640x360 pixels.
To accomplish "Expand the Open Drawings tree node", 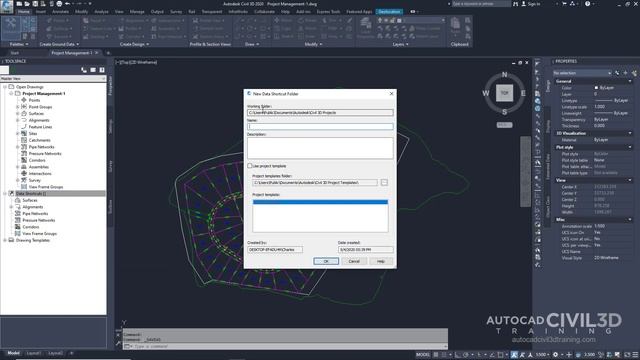I will click(4, 87).
